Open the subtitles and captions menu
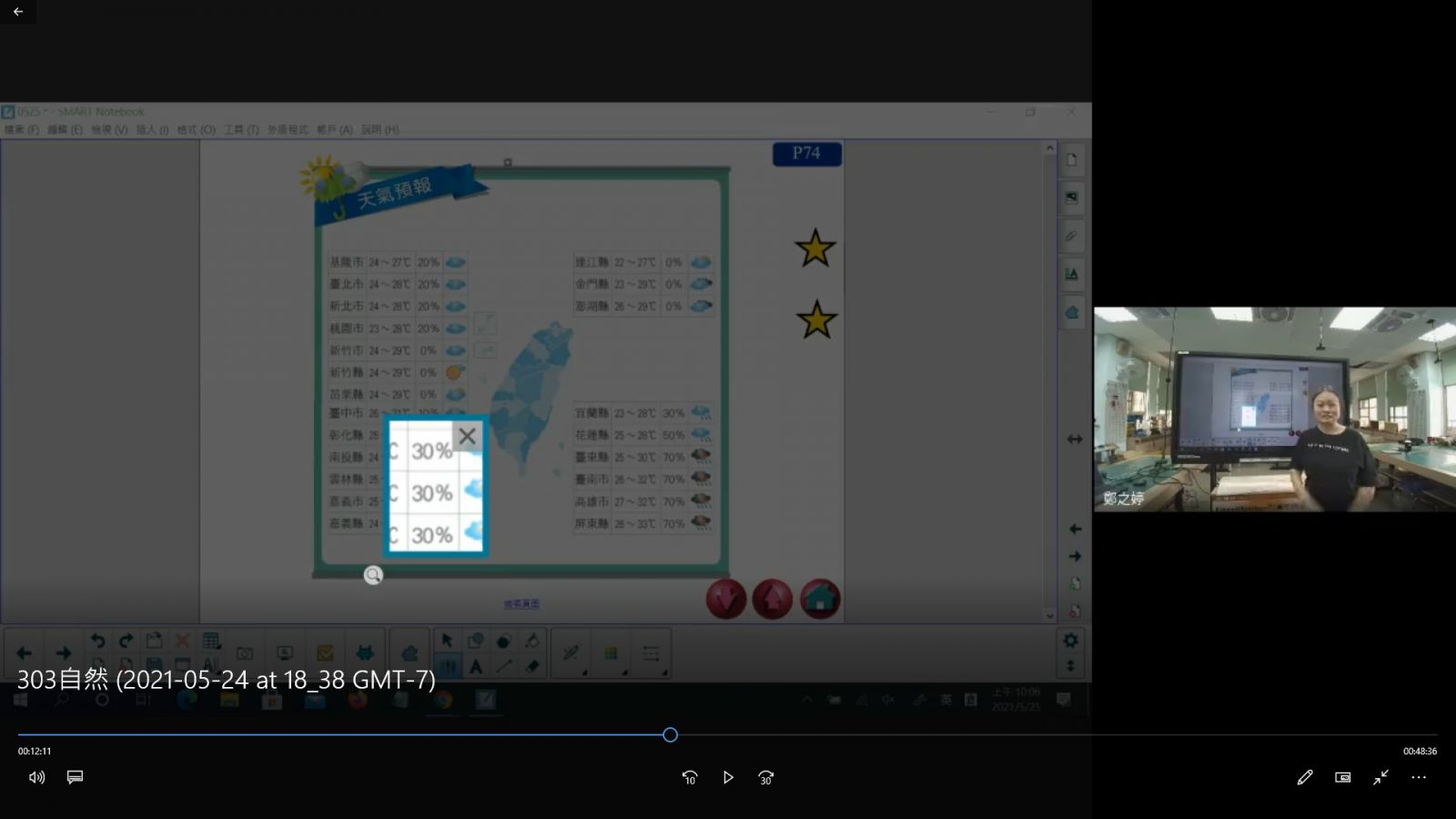The width and height of the screenshot is (1456, 819). point(76,777)
